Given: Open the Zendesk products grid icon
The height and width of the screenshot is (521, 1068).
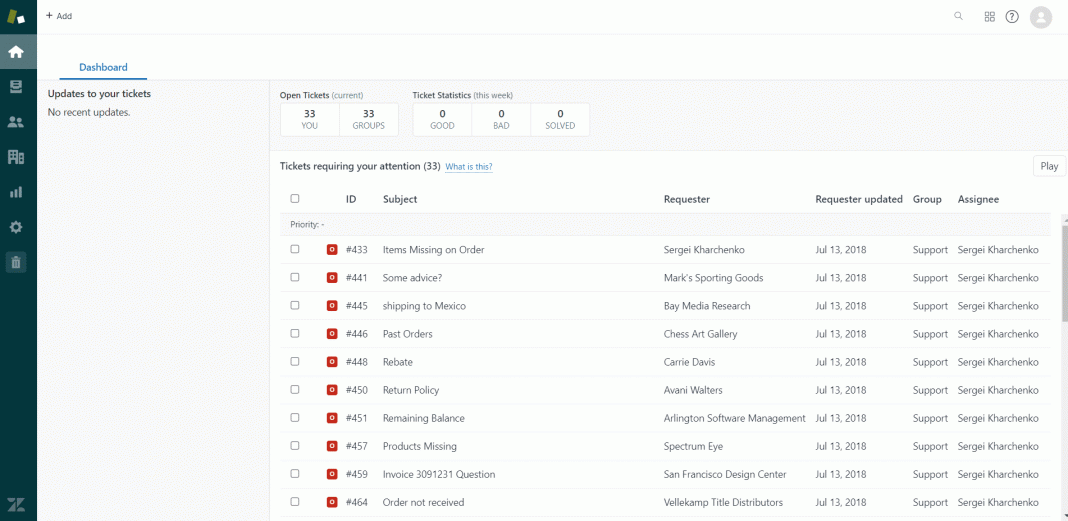Looking at the screenshot, I should (989, 17).
